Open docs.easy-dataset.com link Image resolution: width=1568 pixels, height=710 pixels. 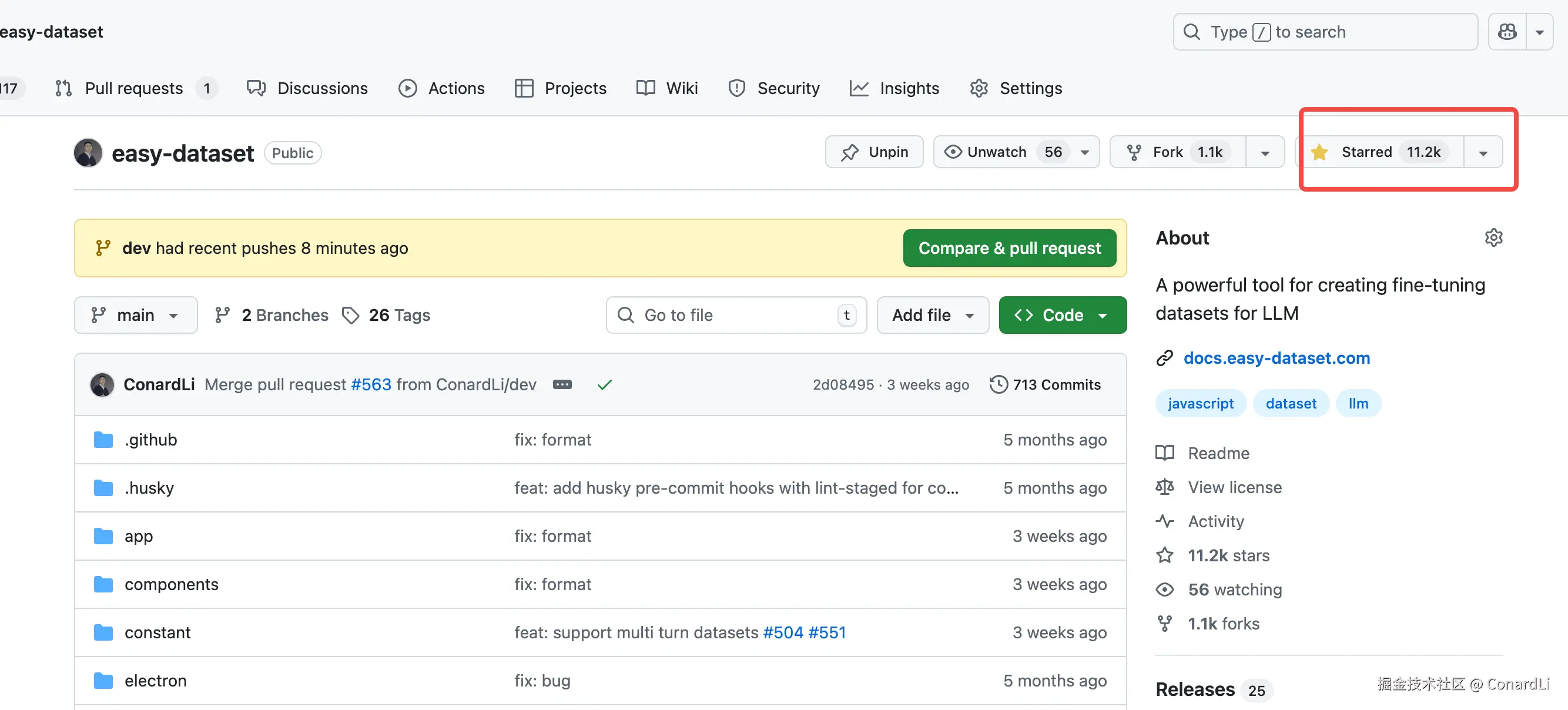1276,358
